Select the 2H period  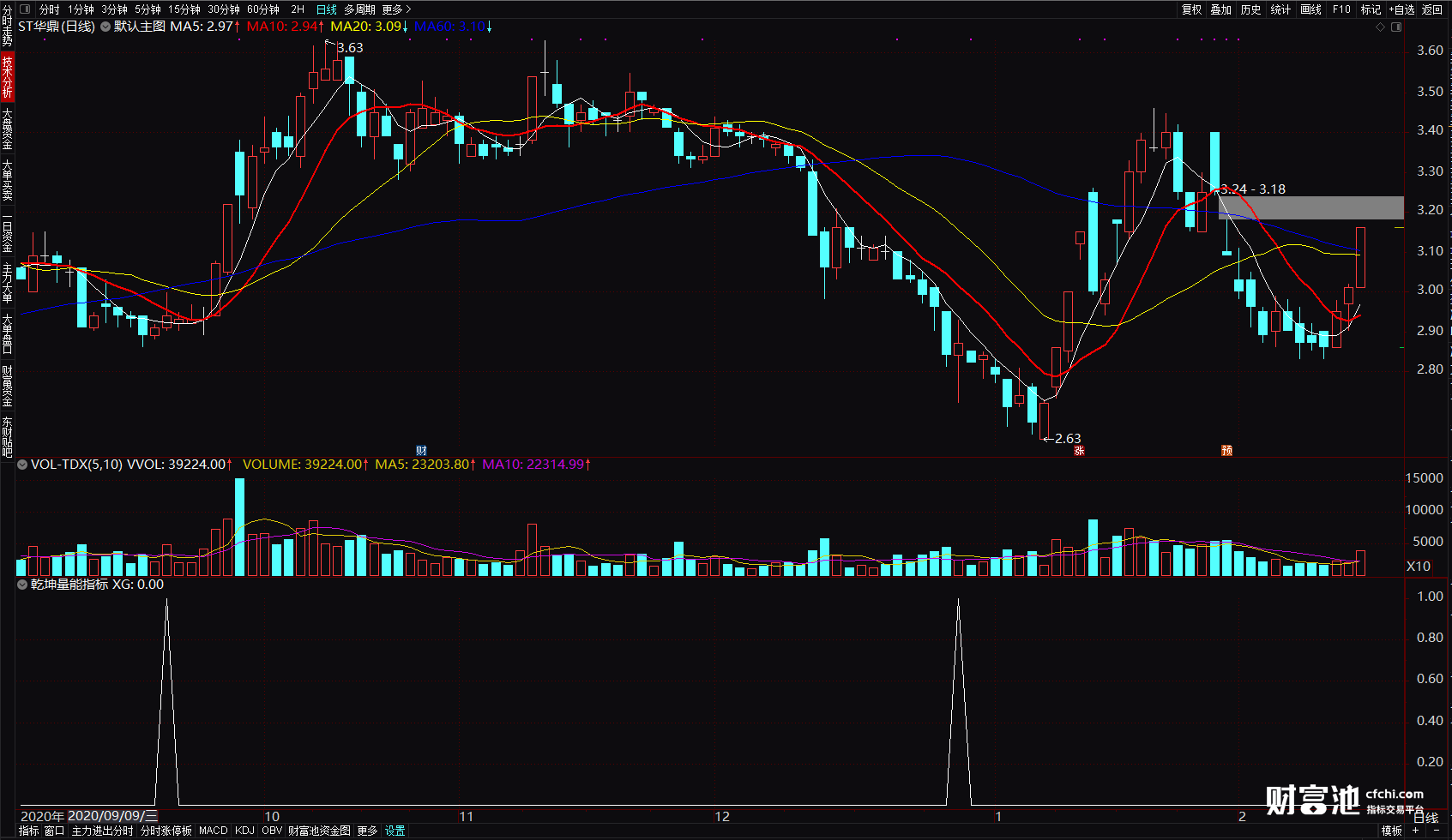[298, 9]
